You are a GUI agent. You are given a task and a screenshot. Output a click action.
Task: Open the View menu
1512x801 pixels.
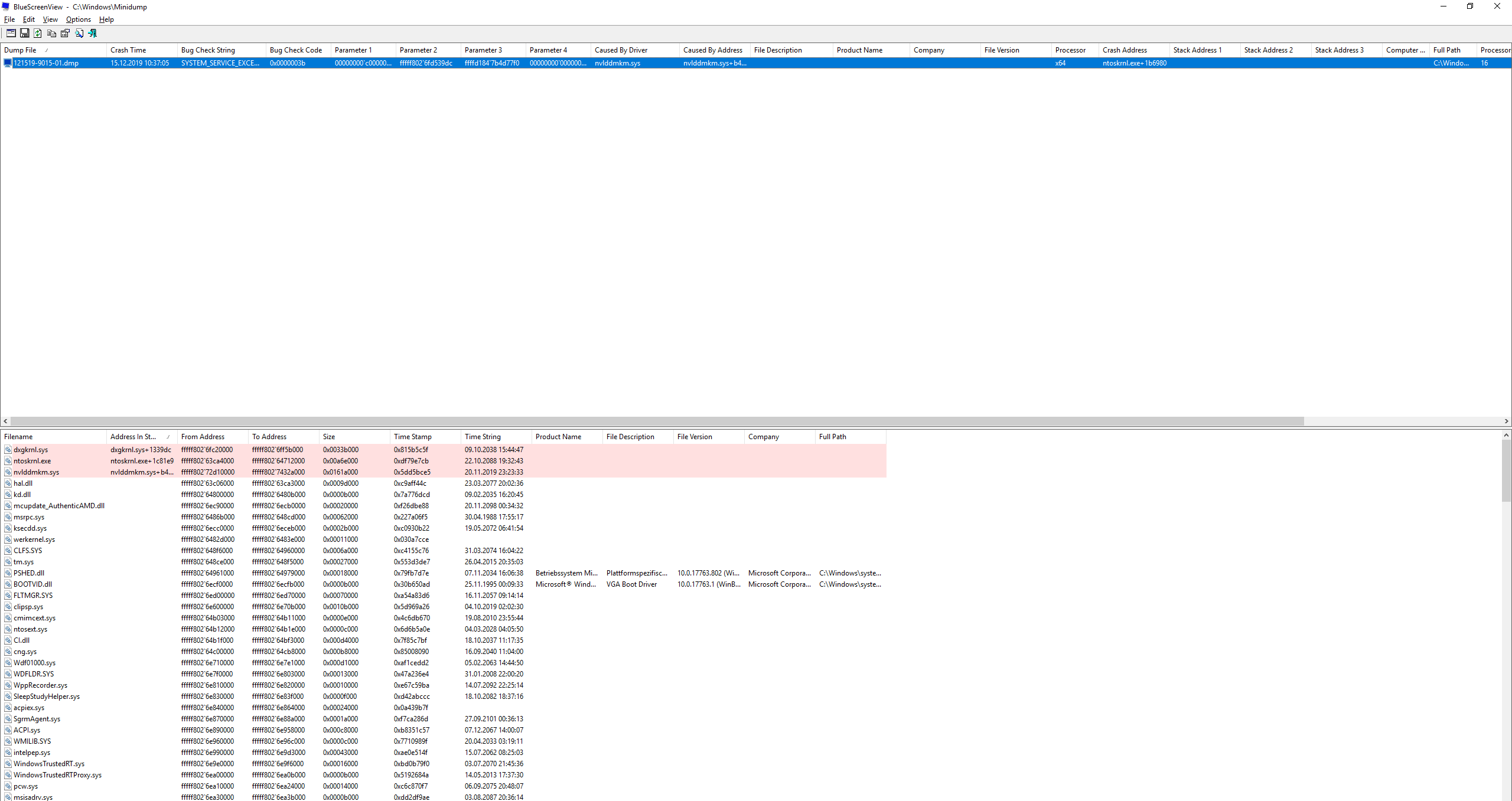pyautogui.click(x=50, y=19)
